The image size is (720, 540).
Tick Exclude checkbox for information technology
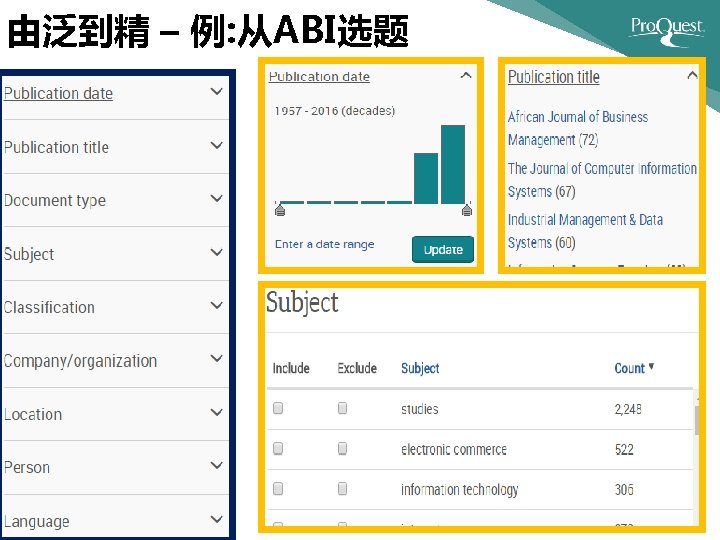342,489
